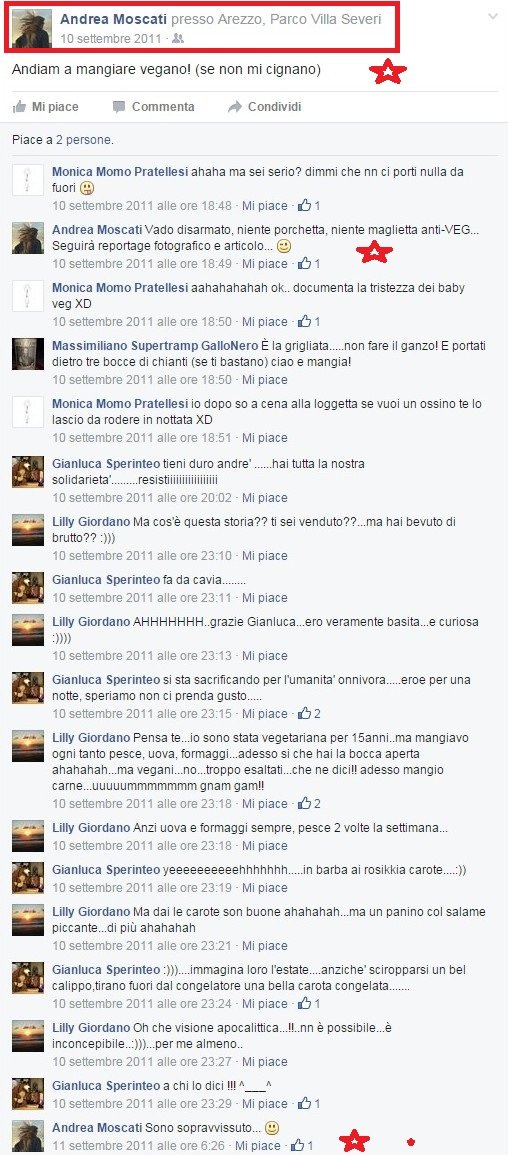Open the post options dropdown chevron at top right
508x1155 pixels.
[493, 16]
